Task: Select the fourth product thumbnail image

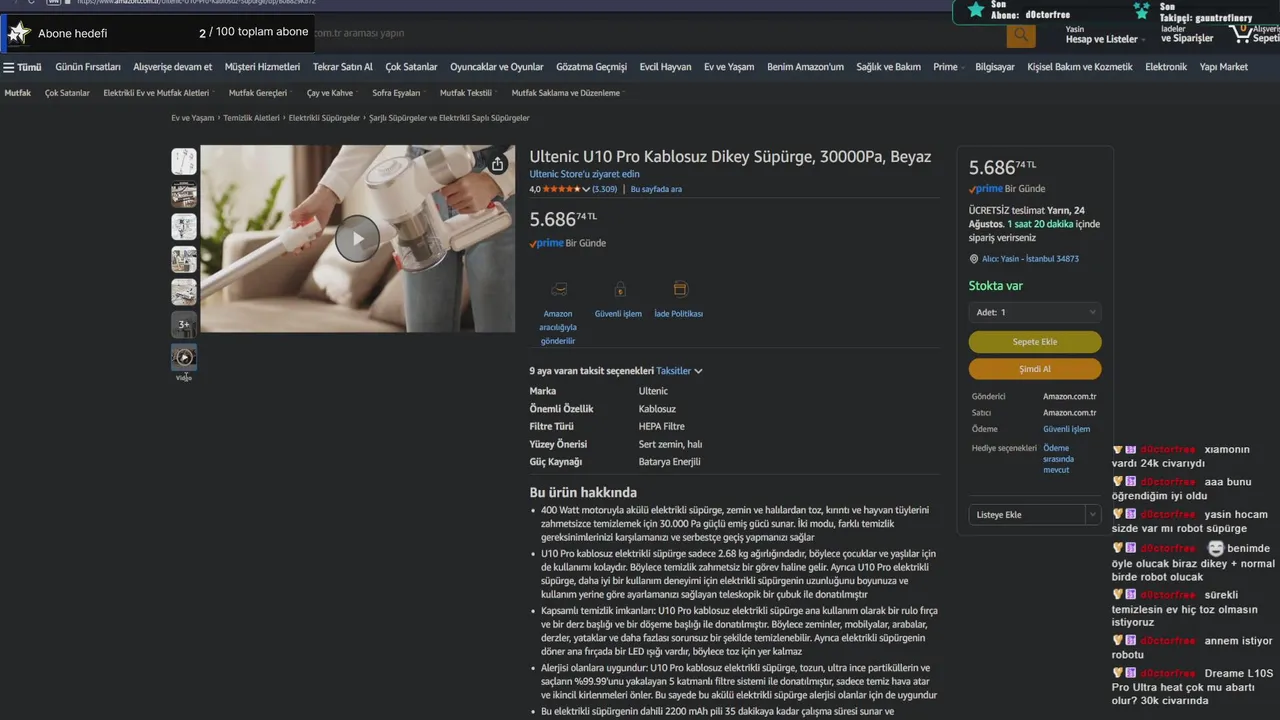Action: pyautogui.click(x=184, y=259)
